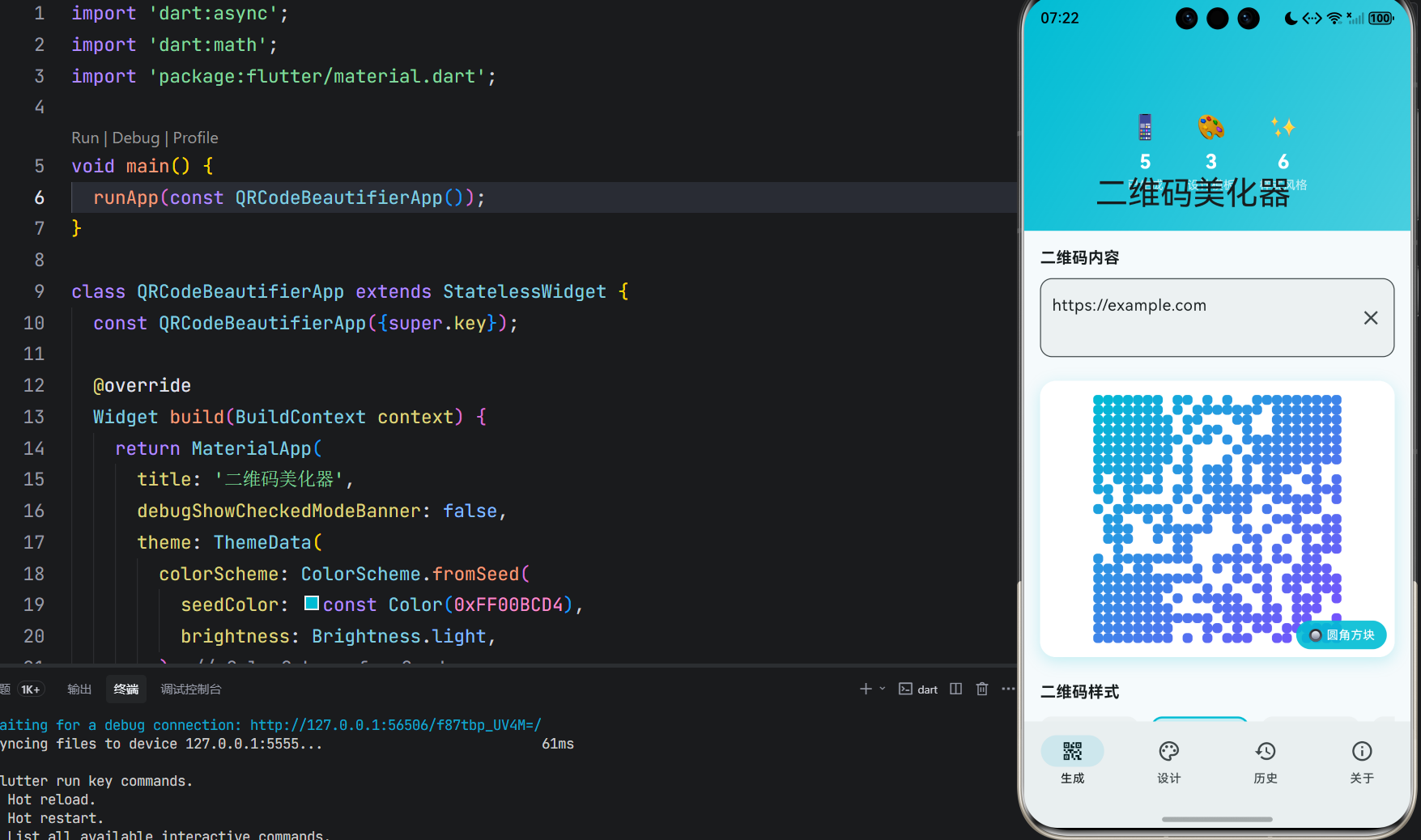
Task: Open the debug connection URL in terminal
Action: coord(396,725)
